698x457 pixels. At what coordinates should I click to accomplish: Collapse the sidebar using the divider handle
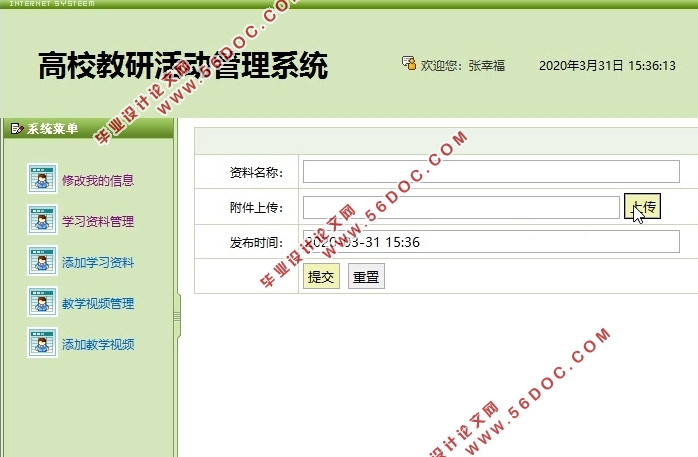click(x=177, y=316)
